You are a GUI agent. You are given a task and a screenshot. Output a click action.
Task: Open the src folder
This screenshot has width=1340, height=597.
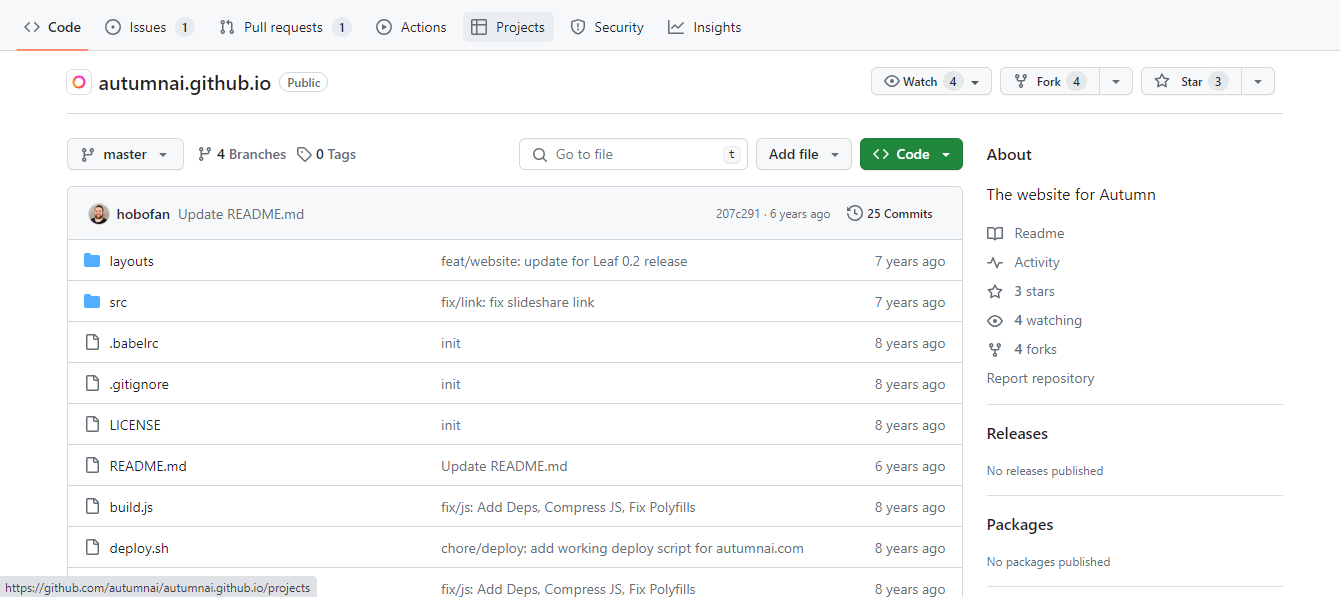118,302
